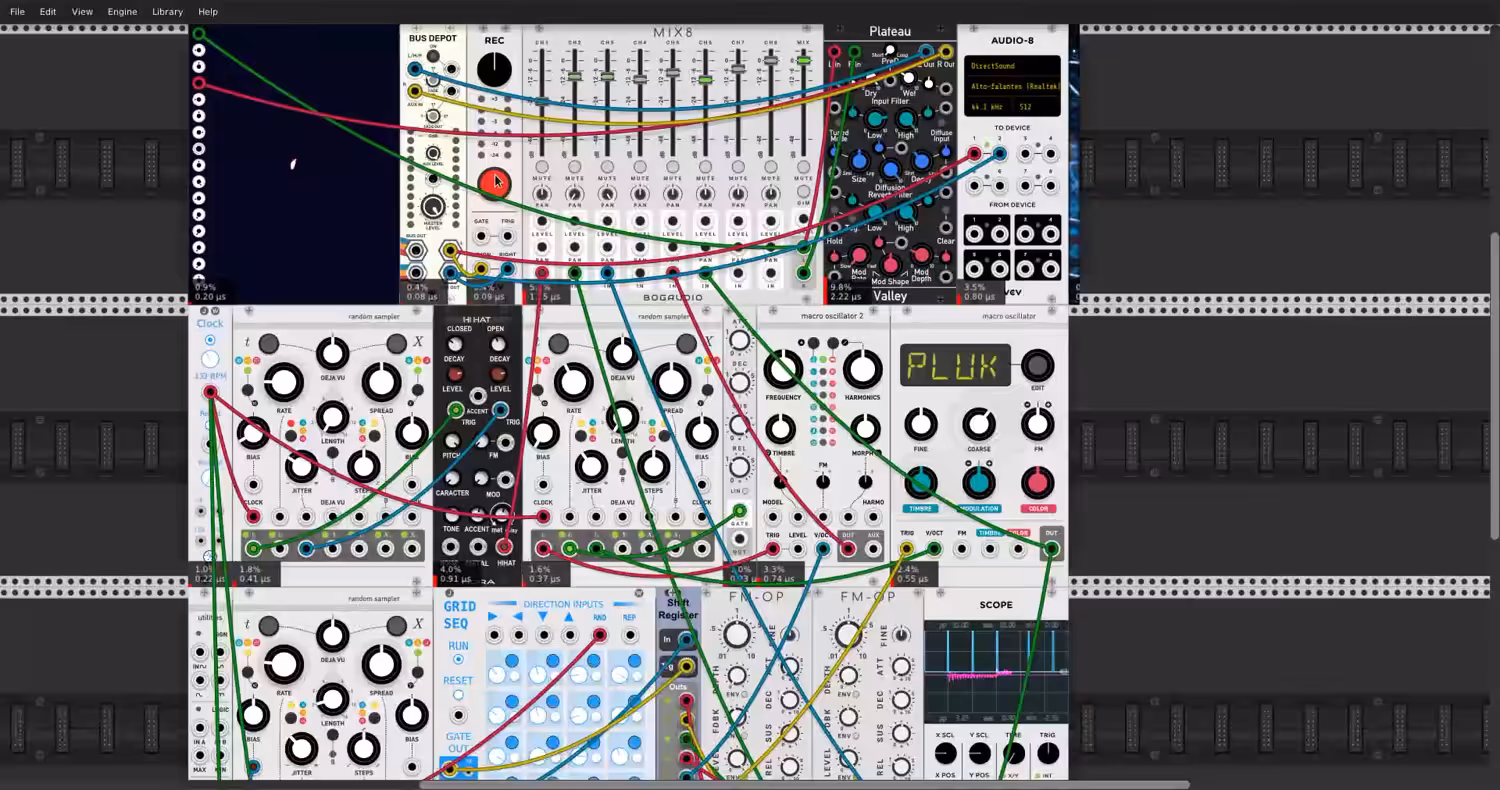
Task: Toggle the DIM button on the MIX8 master channel
Action: coord(803,190)
